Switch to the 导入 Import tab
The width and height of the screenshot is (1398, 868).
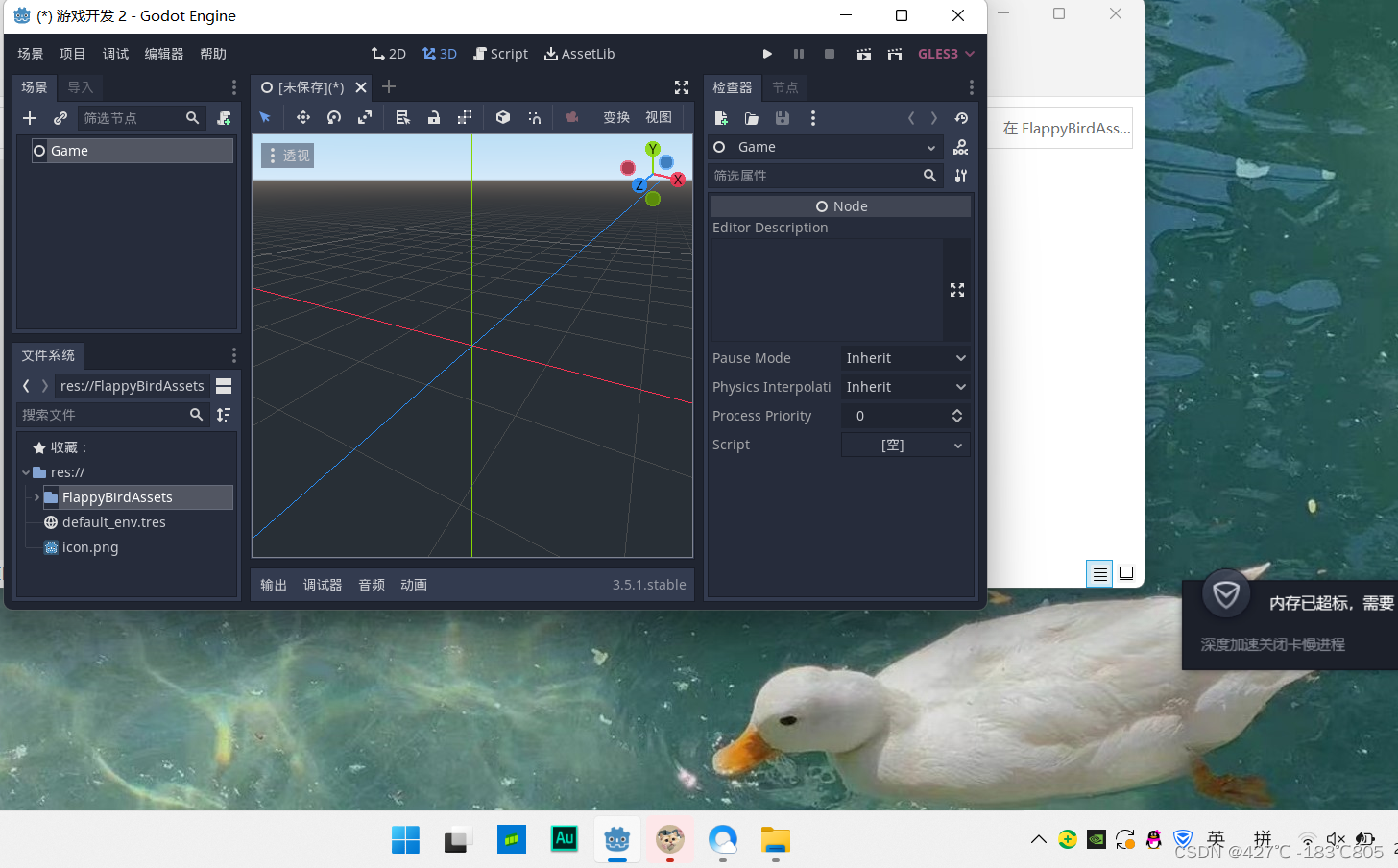pos(81,87)
